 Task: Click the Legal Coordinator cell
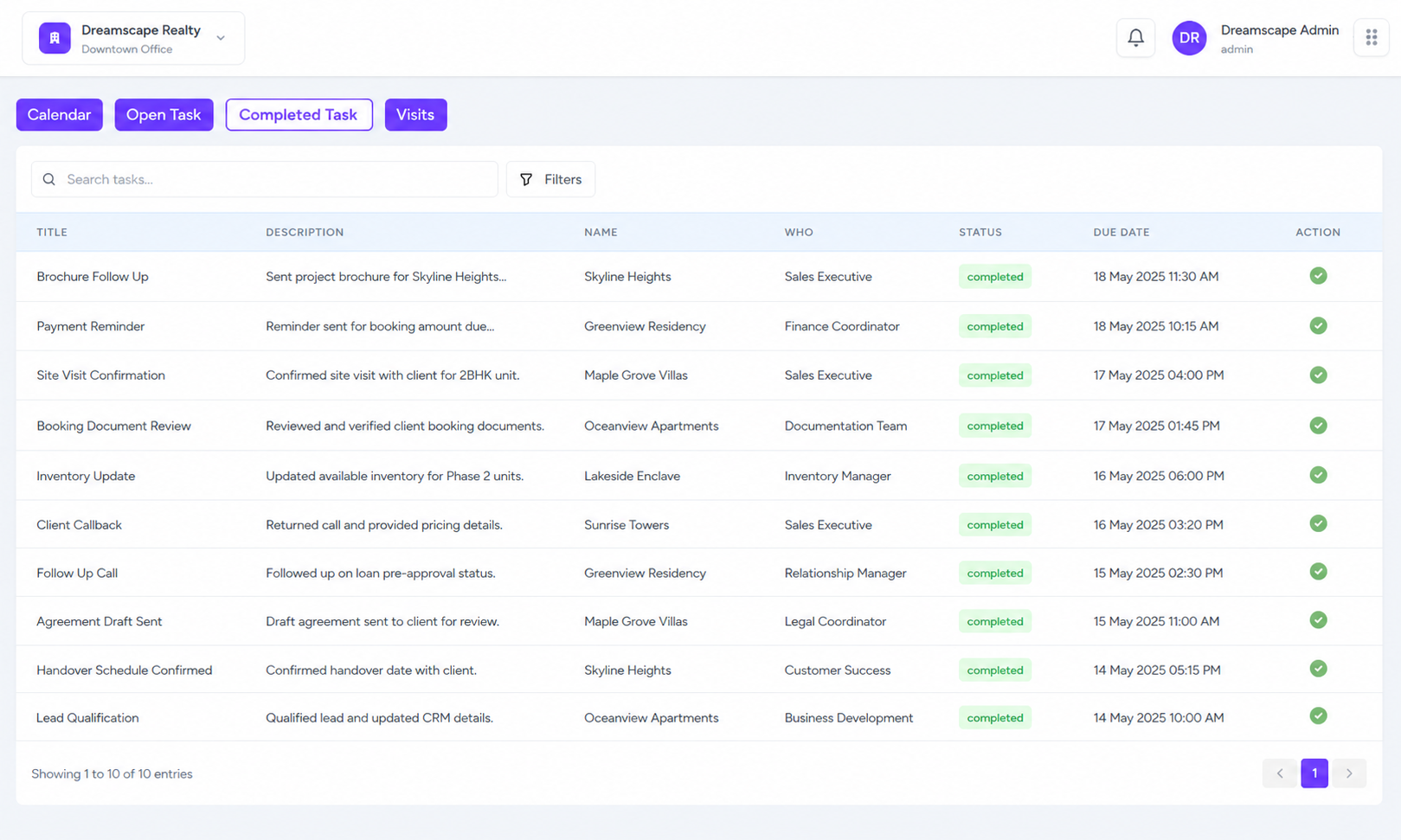(835, 621)
